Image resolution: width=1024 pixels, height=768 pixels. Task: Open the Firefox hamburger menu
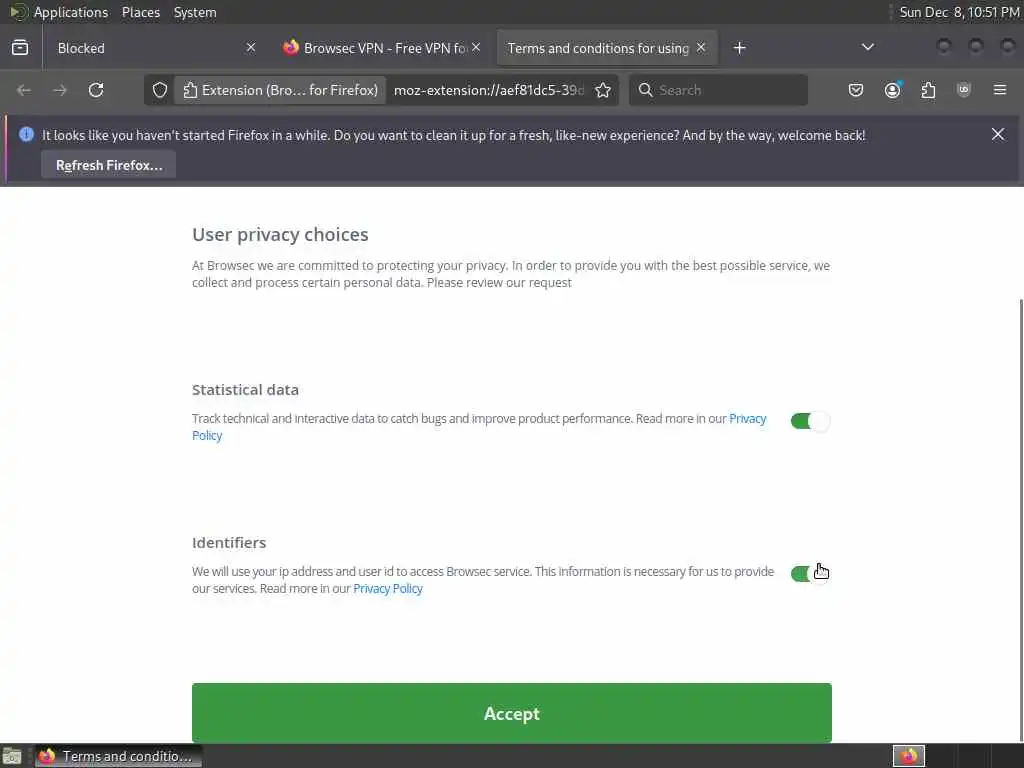click(x=1000, y=90)
